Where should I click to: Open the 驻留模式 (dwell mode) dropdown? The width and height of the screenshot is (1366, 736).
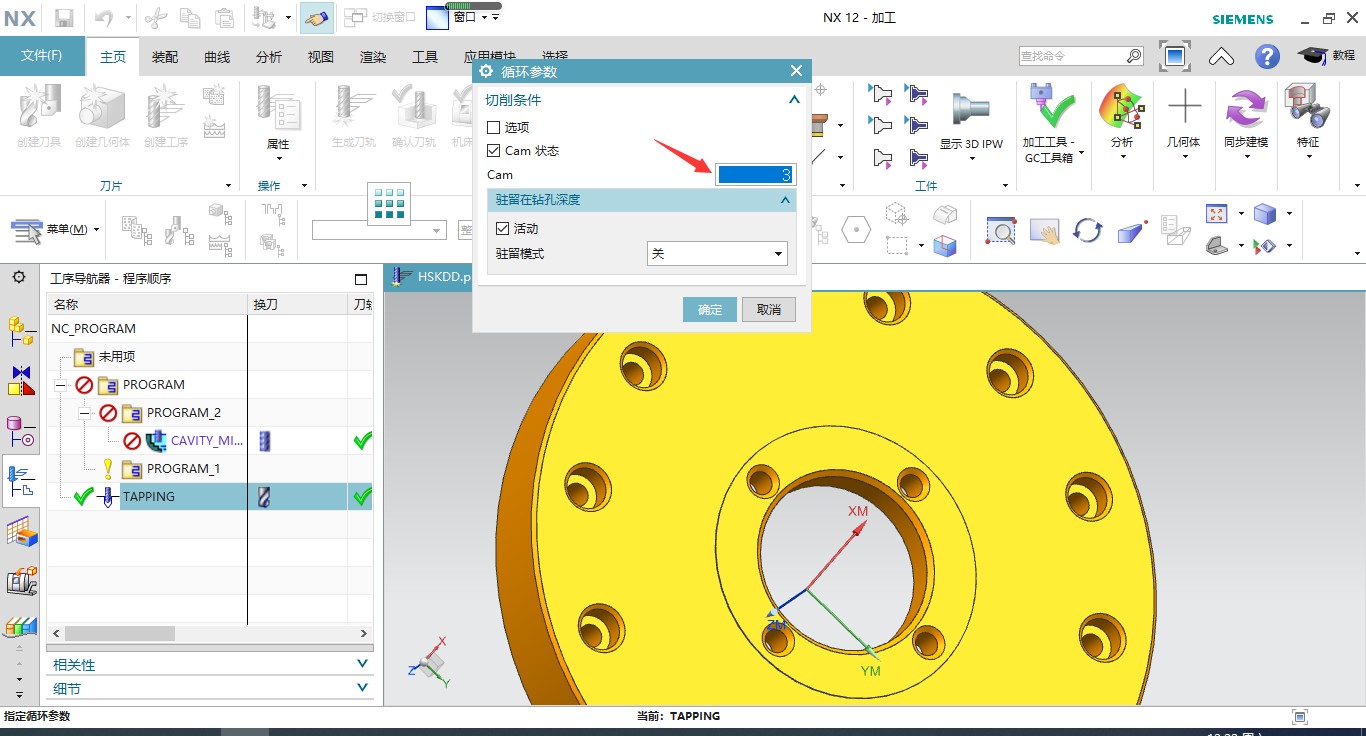[717, 254]
